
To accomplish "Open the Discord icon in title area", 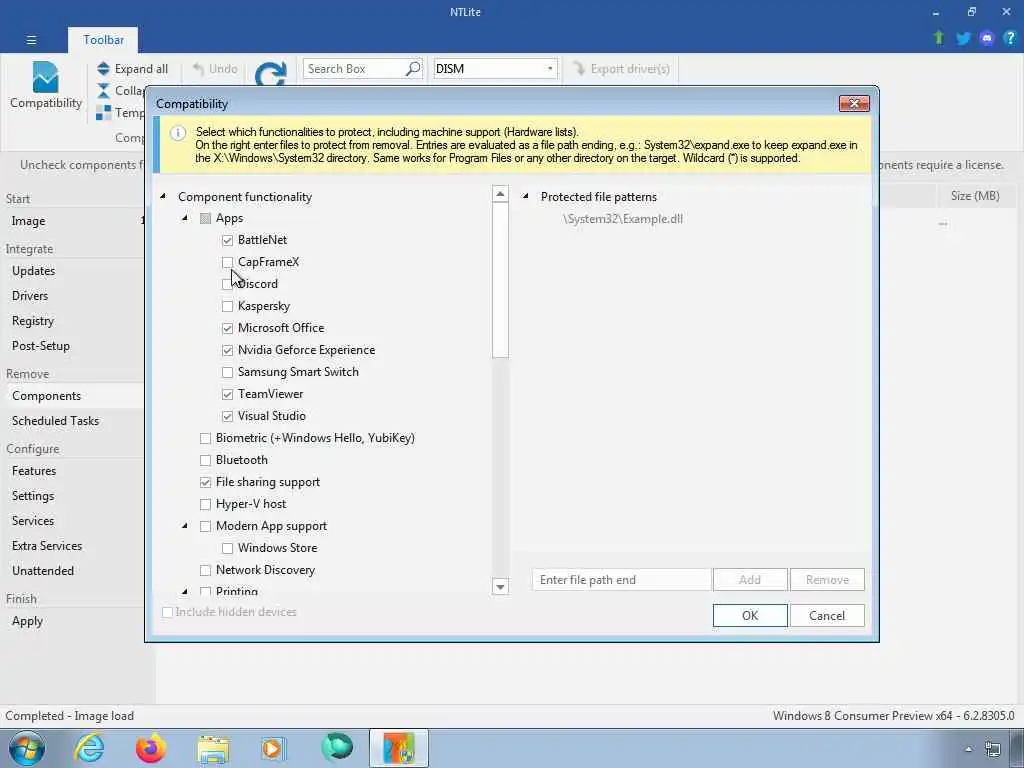I will [987, 38].
